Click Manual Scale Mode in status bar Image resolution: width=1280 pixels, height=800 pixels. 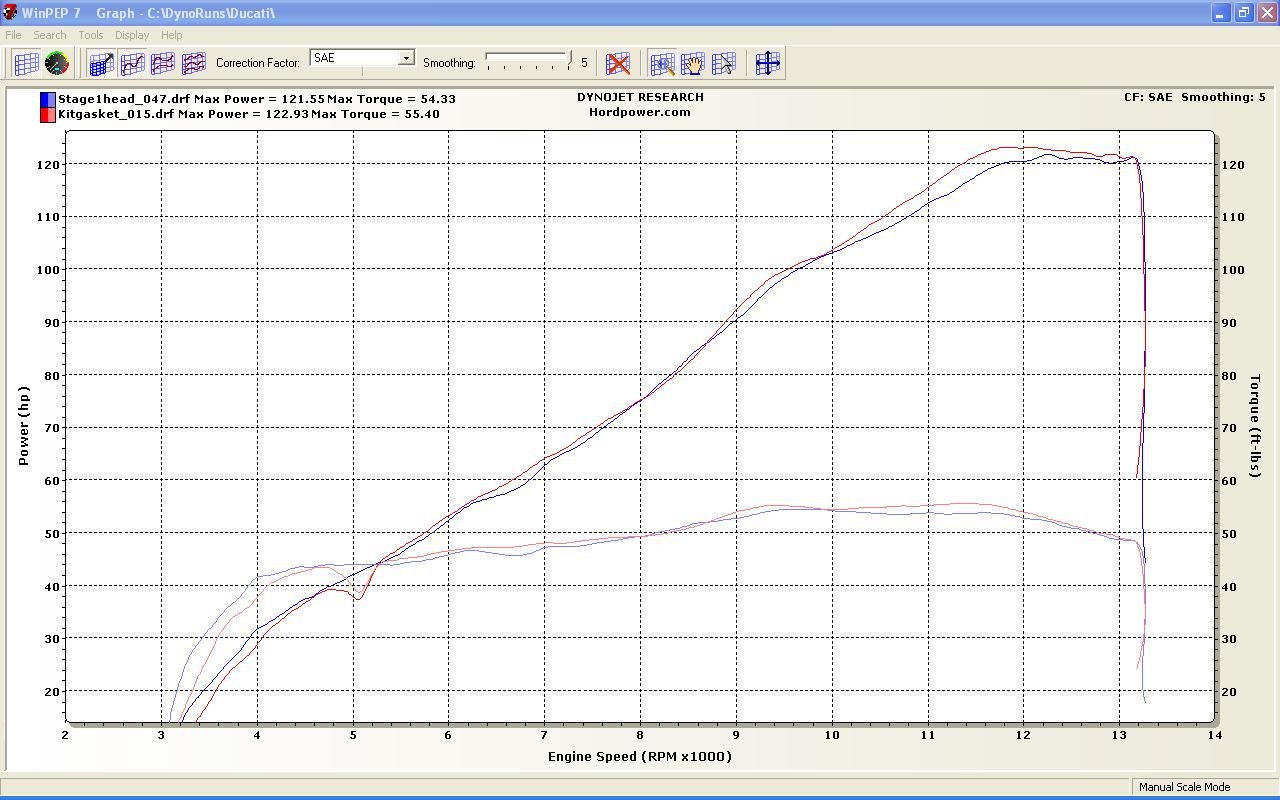click(1185, 787)
